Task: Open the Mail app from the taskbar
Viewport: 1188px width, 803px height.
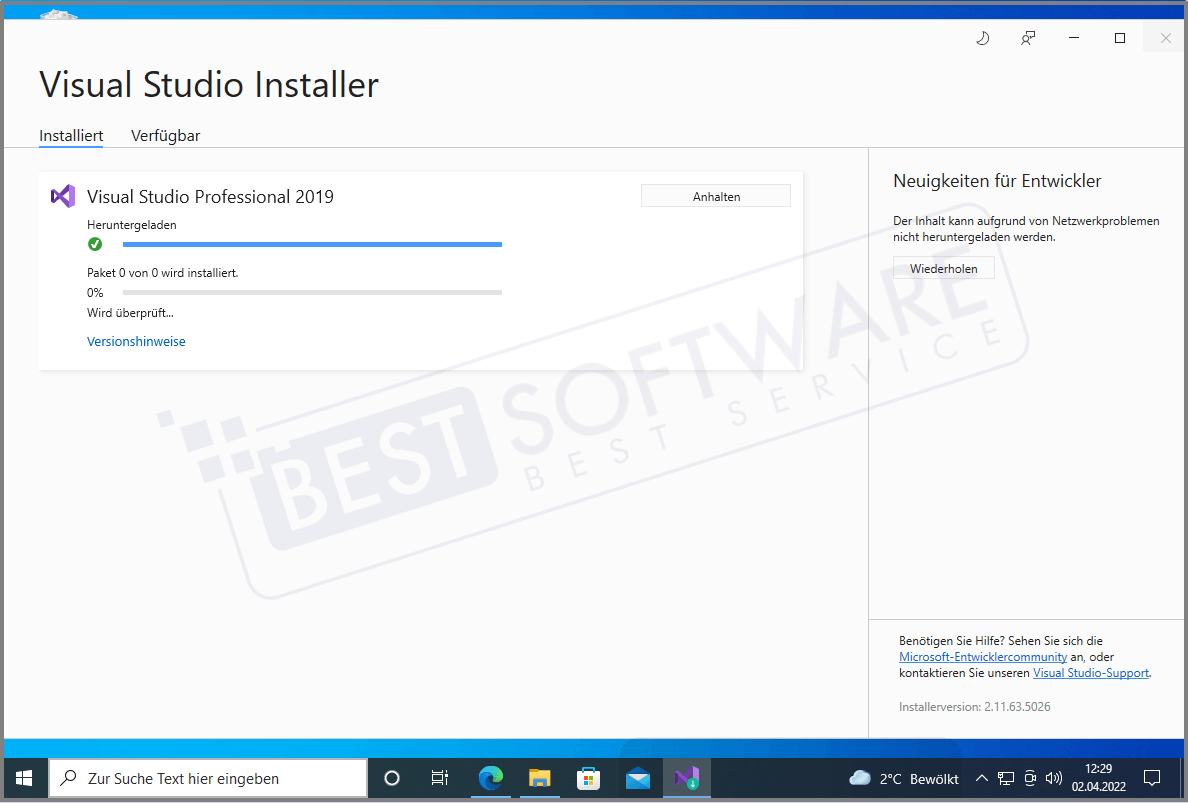Action: 637,777
